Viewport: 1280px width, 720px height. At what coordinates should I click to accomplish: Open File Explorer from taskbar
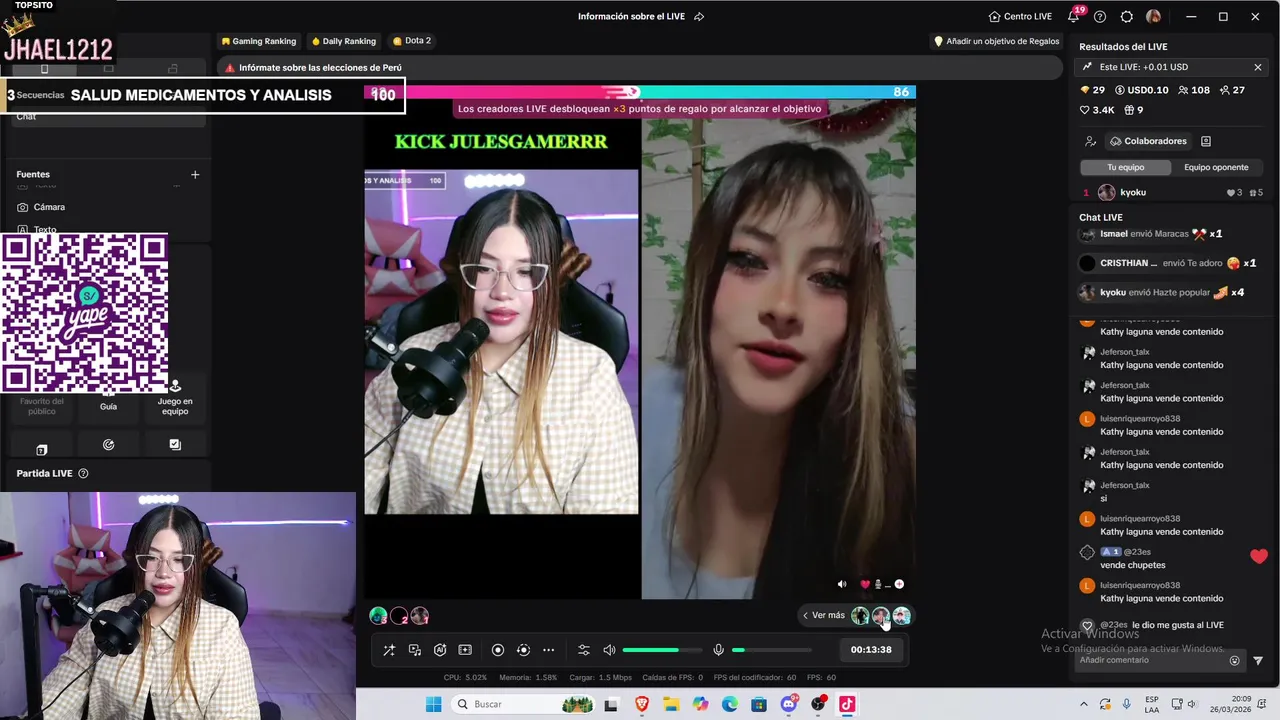[x=671, y=704]
